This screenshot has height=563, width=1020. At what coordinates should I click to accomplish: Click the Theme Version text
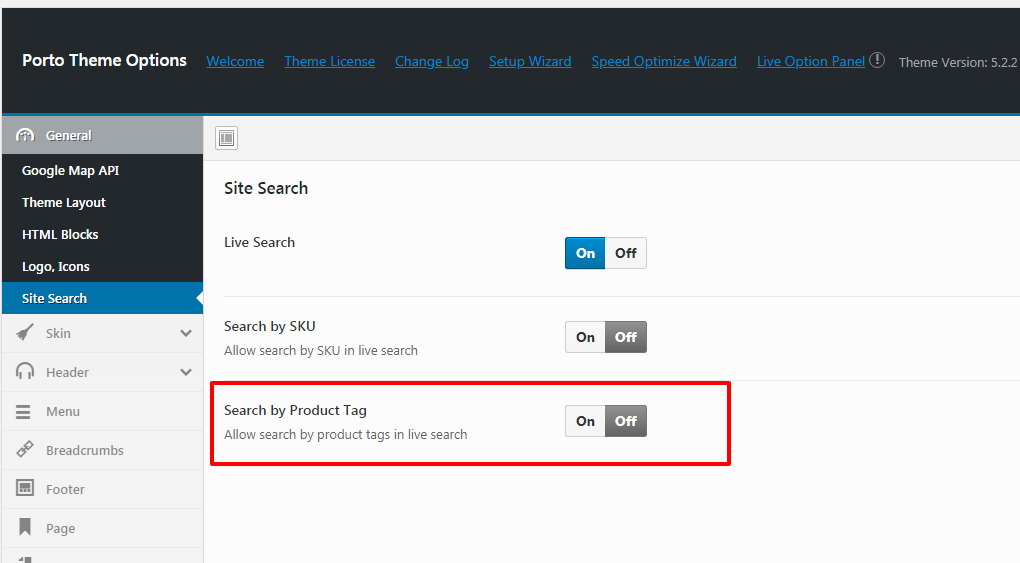click(958, 62)
